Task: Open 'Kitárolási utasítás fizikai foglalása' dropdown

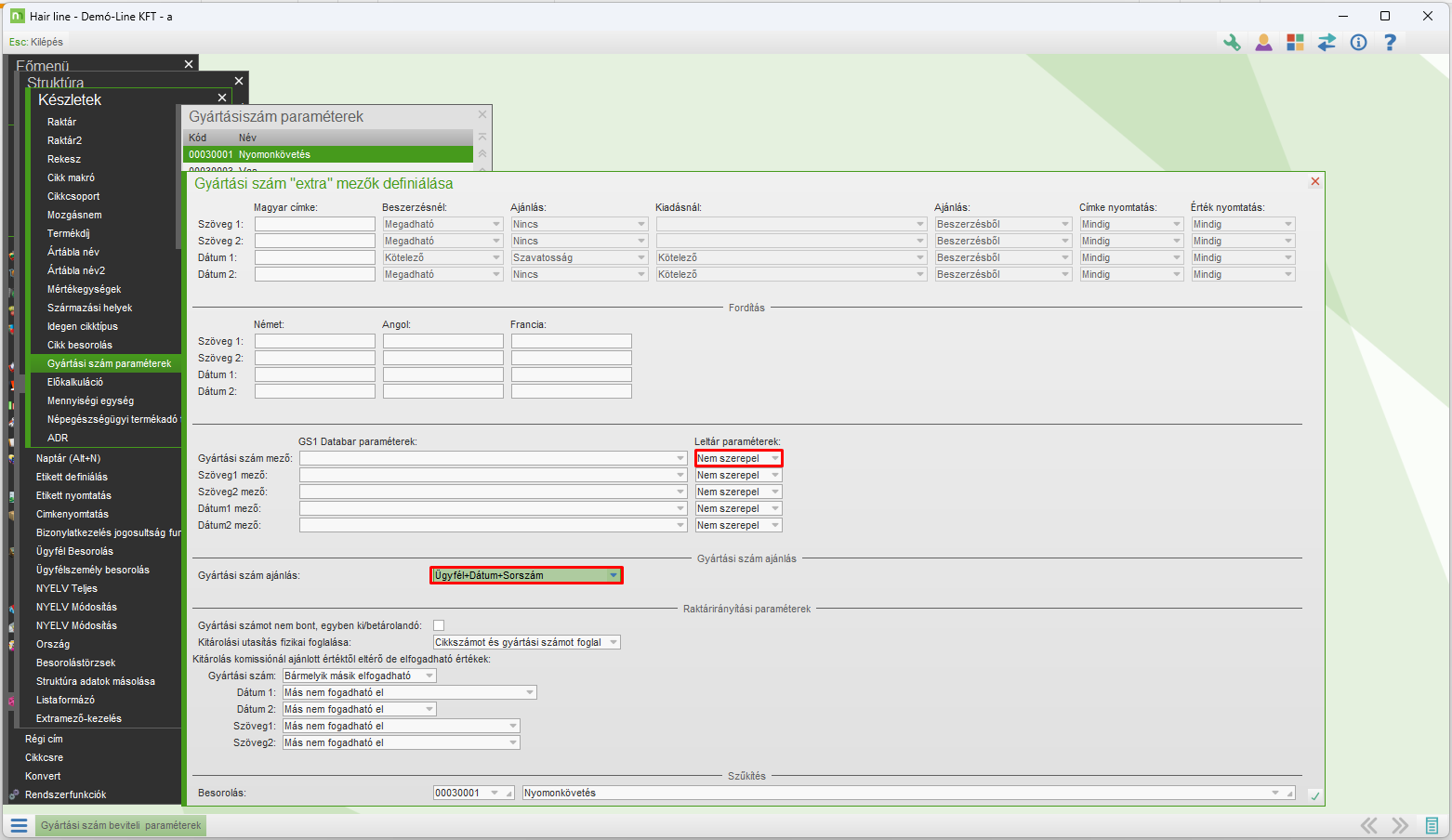Action: tap(614, 642)
